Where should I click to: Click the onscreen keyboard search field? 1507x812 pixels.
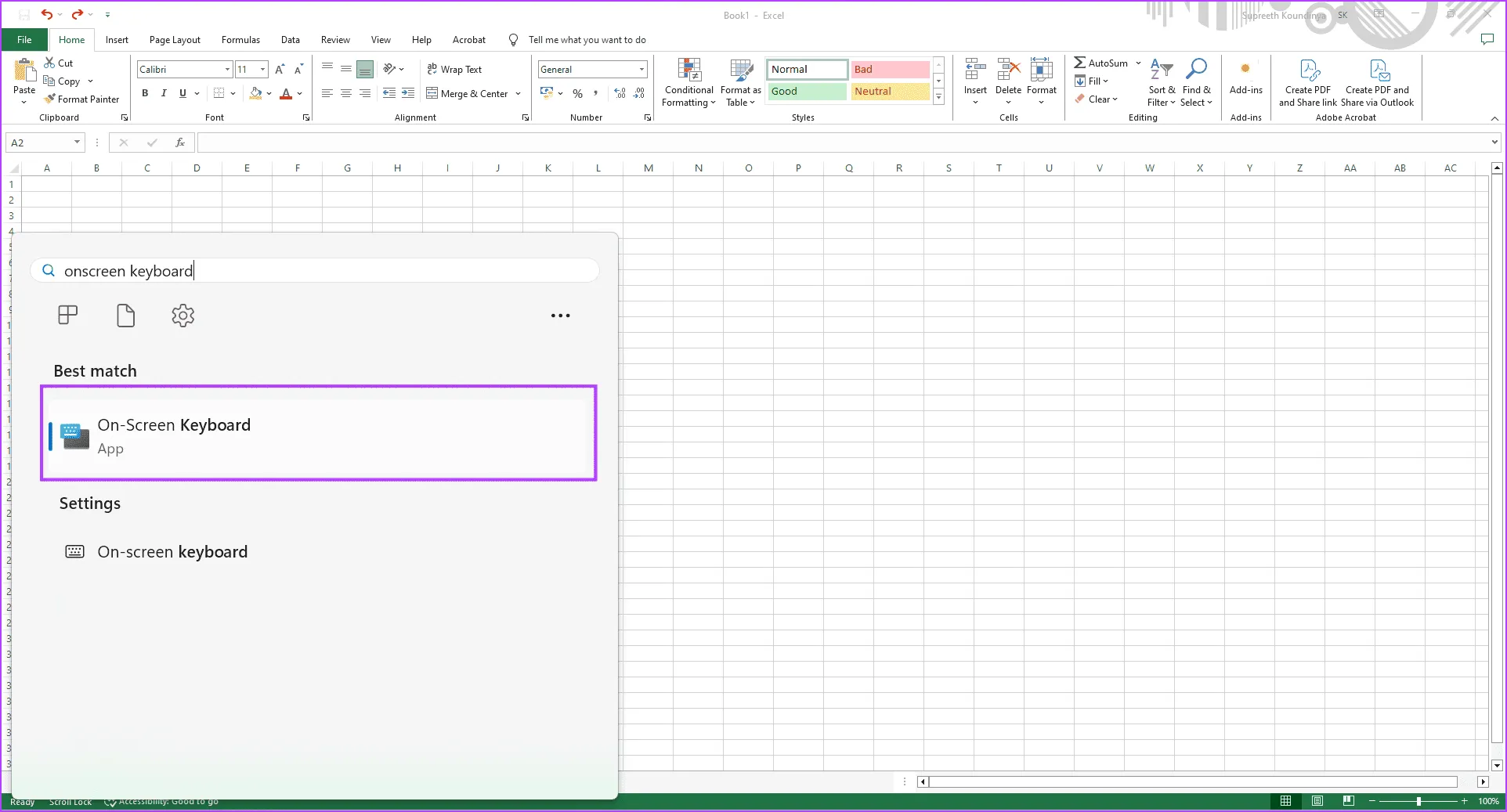coord(313,271)
